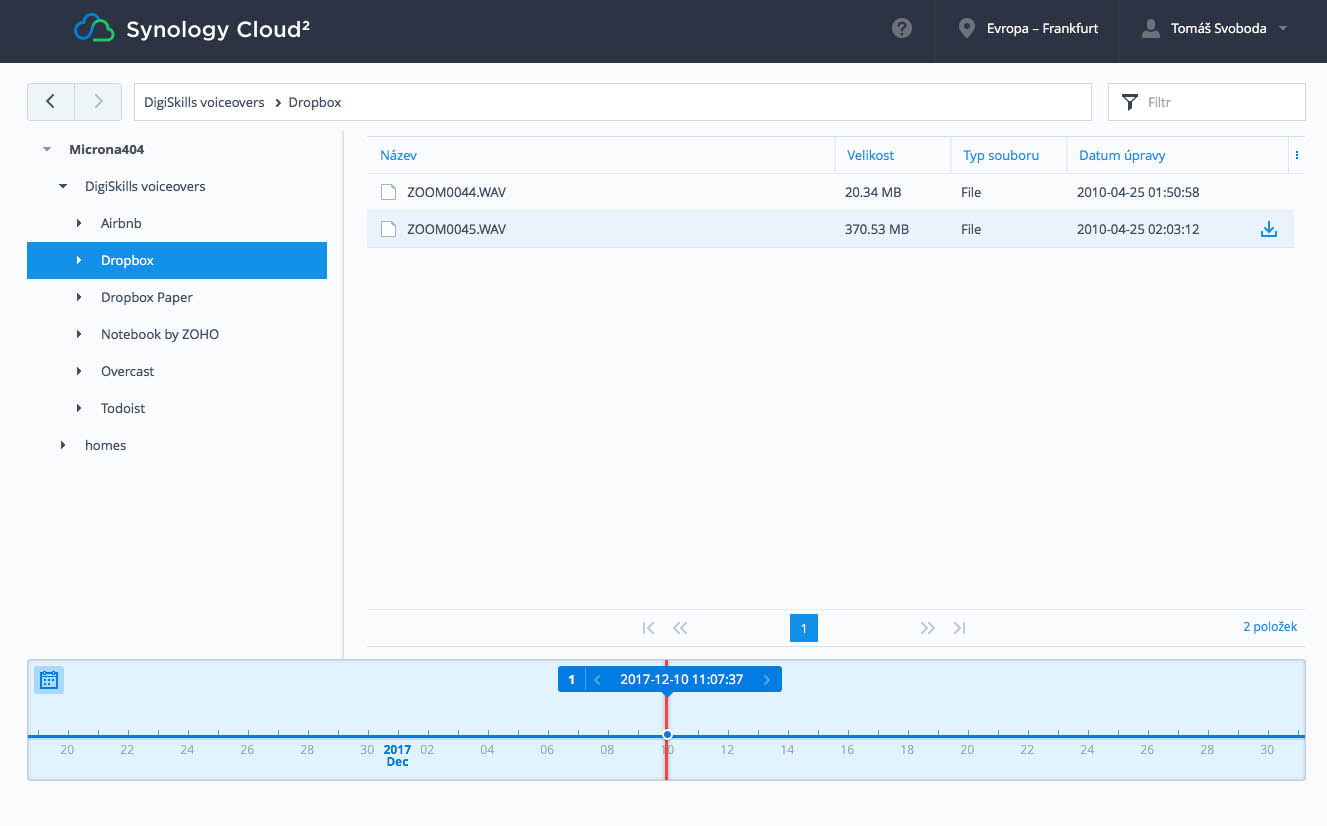Open the Tomáš Svoboda user dropdown
The width and height of the screenshot is (1327, 826).
pos(1213,29)
